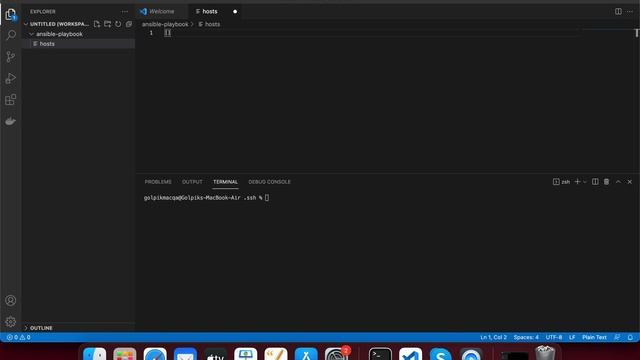This screenshot has width=640, height=360.
Task: Change file encoding UTF-8
Action: pos(554,337)
